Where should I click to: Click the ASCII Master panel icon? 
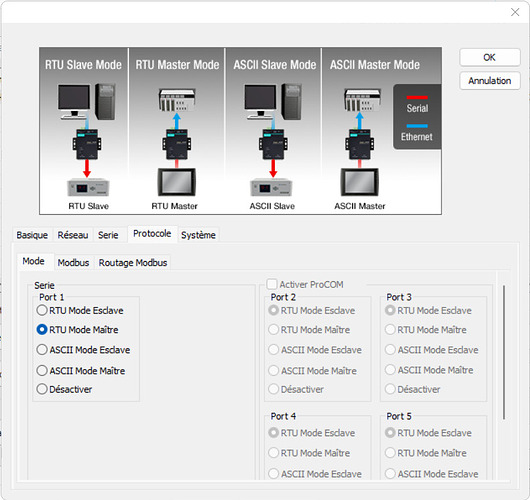point(360,182)
